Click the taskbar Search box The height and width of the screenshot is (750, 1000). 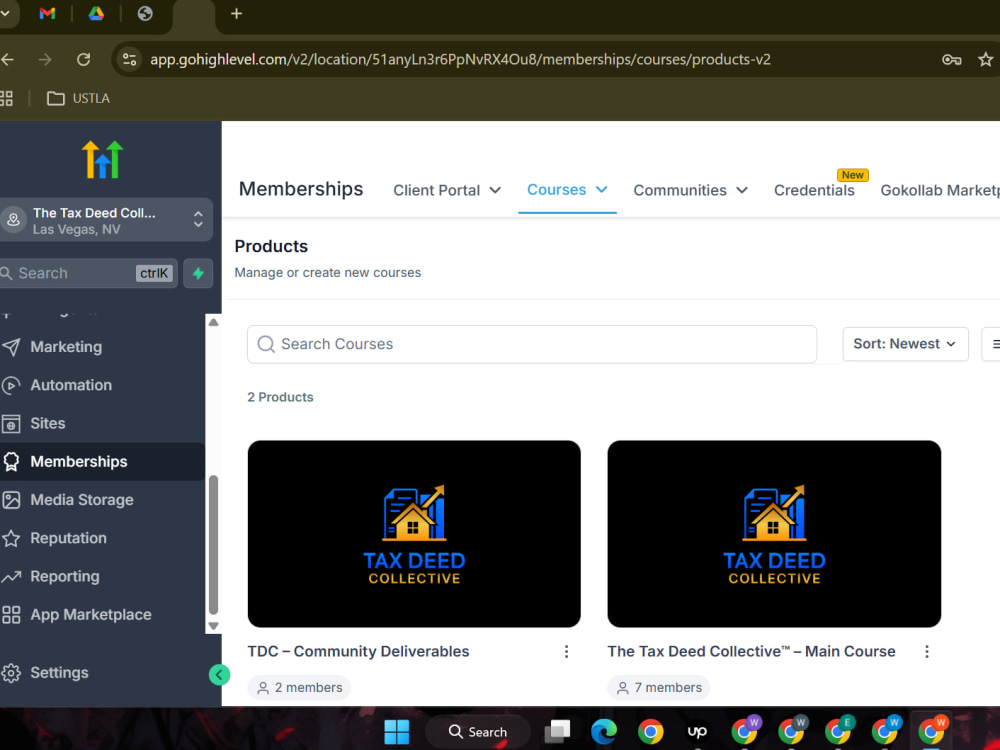478,732
